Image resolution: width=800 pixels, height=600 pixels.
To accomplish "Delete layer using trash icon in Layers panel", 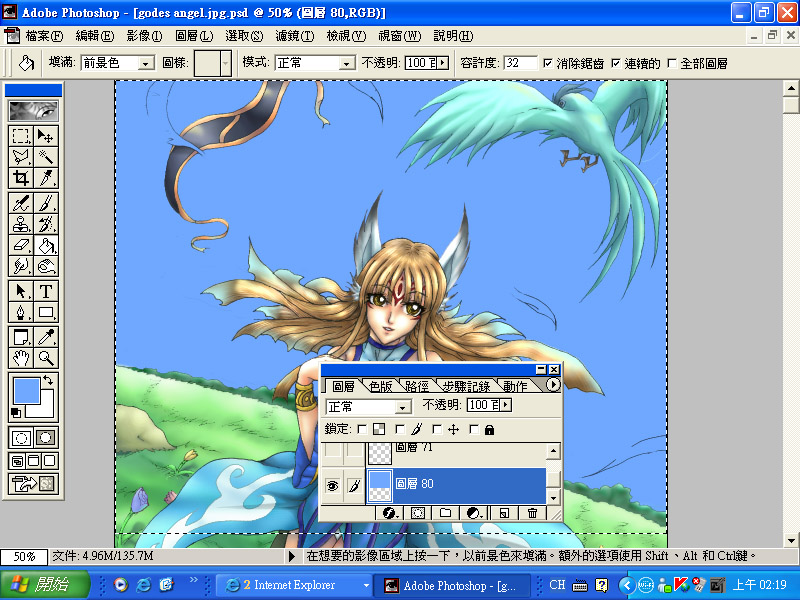I will (x=532, y=513).
